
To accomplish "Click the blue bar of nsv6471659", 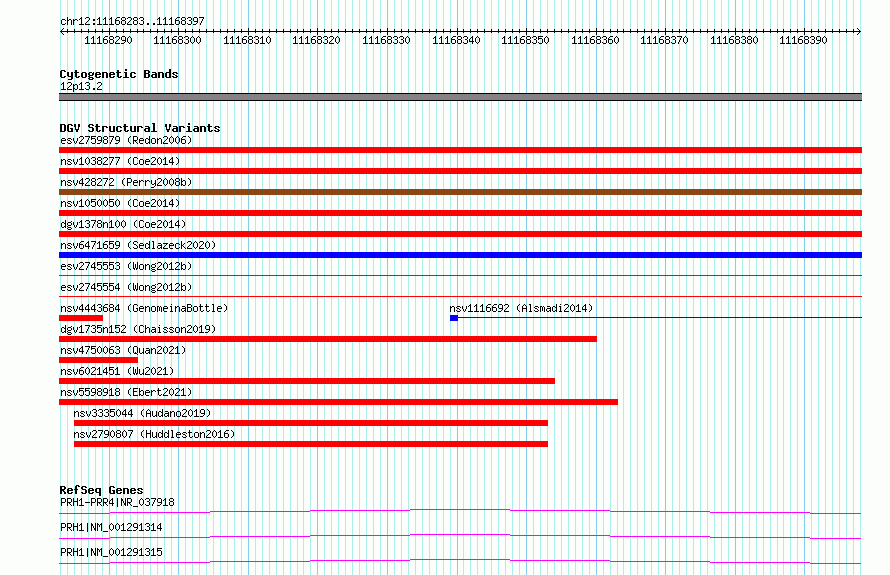I will pyautogui.click(x=460, y=255).
